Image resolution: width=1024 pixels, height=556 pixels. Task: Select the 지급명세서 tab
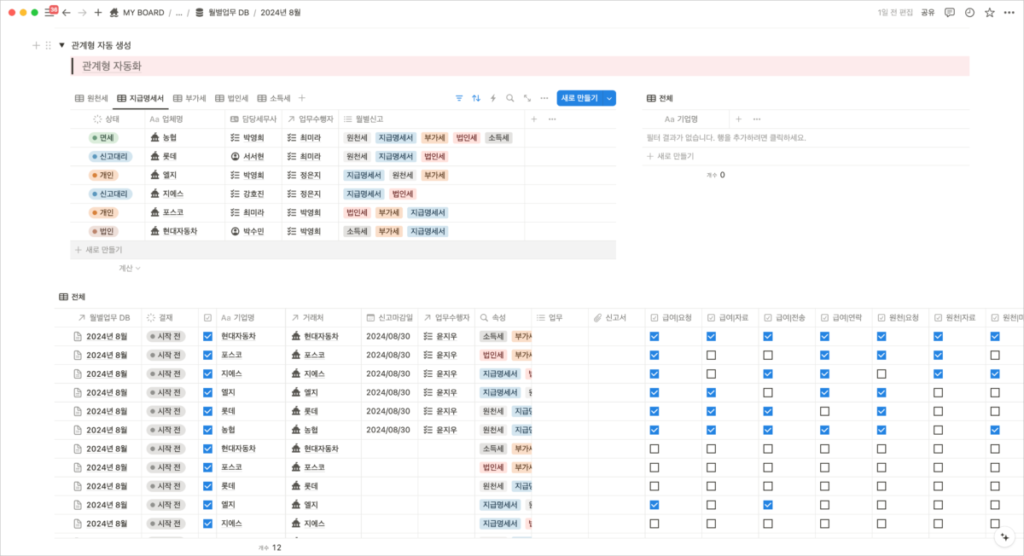pyautogui.click(x=140, y=98)
